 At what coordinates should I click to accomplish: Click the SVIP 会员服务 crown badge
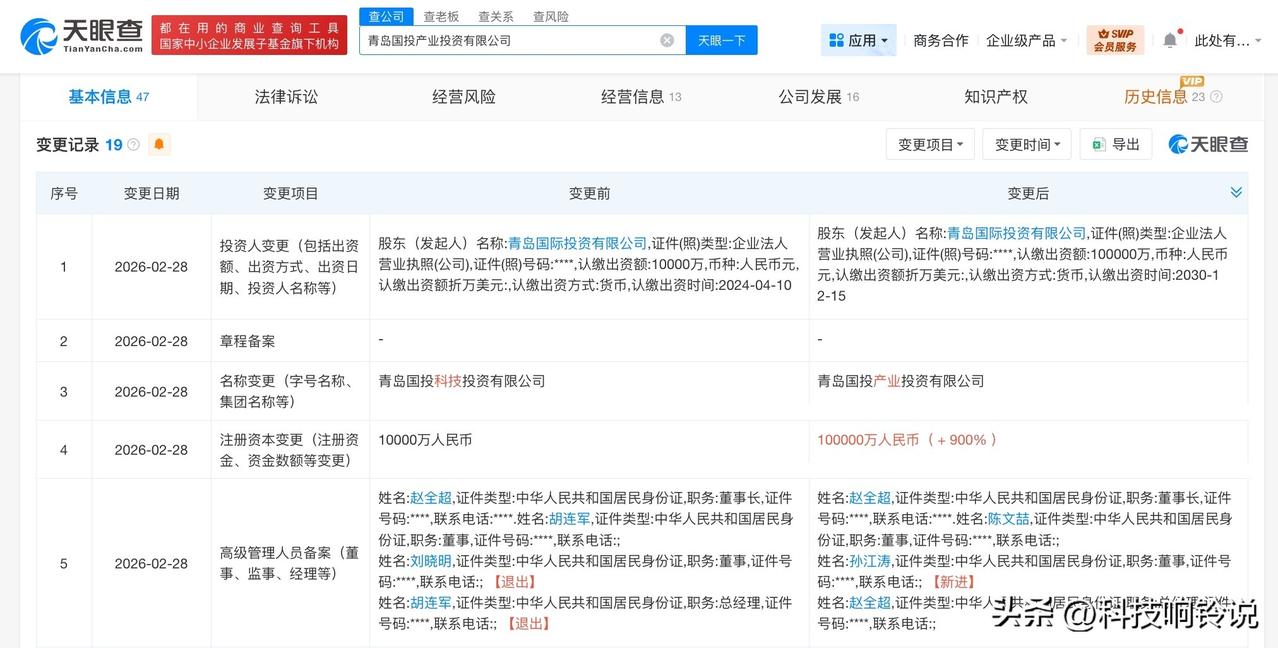pos(1114,37)
